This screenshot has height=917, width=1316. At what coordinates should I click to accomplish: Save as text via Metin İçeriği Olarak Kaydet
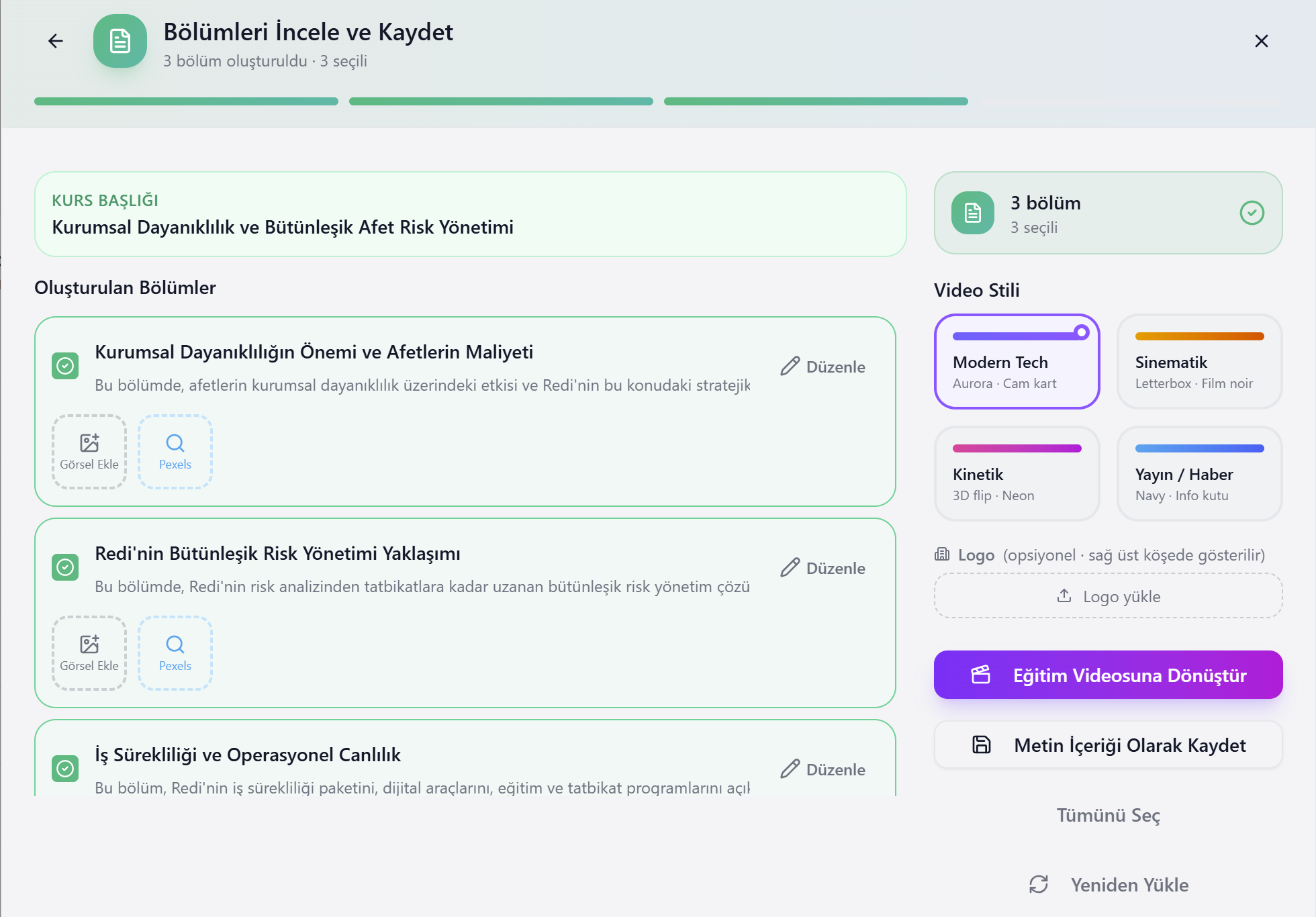pos(1109,744)
